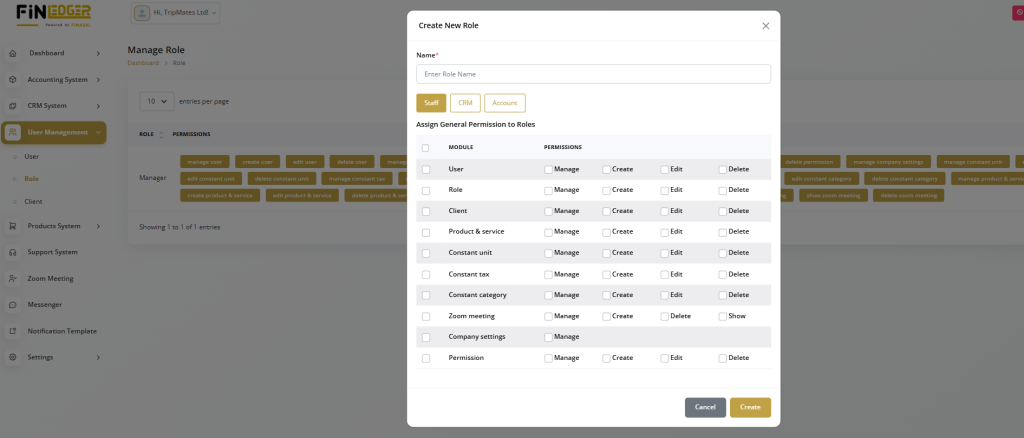Click the CRM System sidebar icon
The height and width of the screenshot is (438, 1024).
click(12, 106)
